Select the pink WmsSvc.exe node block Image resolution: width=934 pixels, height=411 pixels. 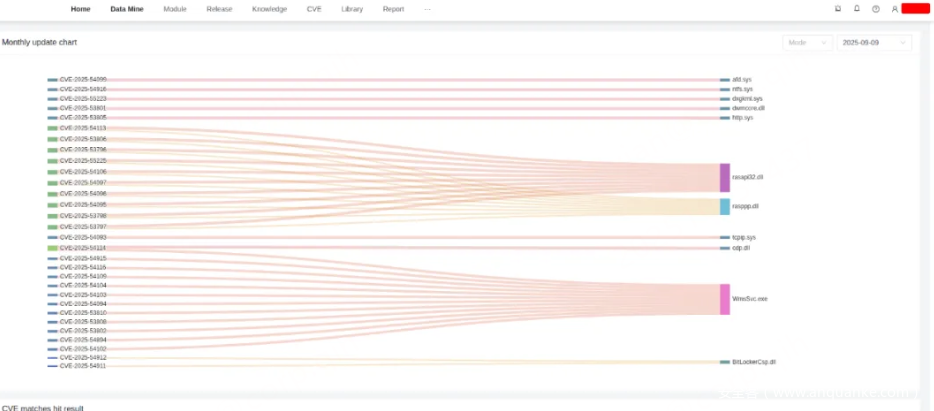[x=725, y=299]
